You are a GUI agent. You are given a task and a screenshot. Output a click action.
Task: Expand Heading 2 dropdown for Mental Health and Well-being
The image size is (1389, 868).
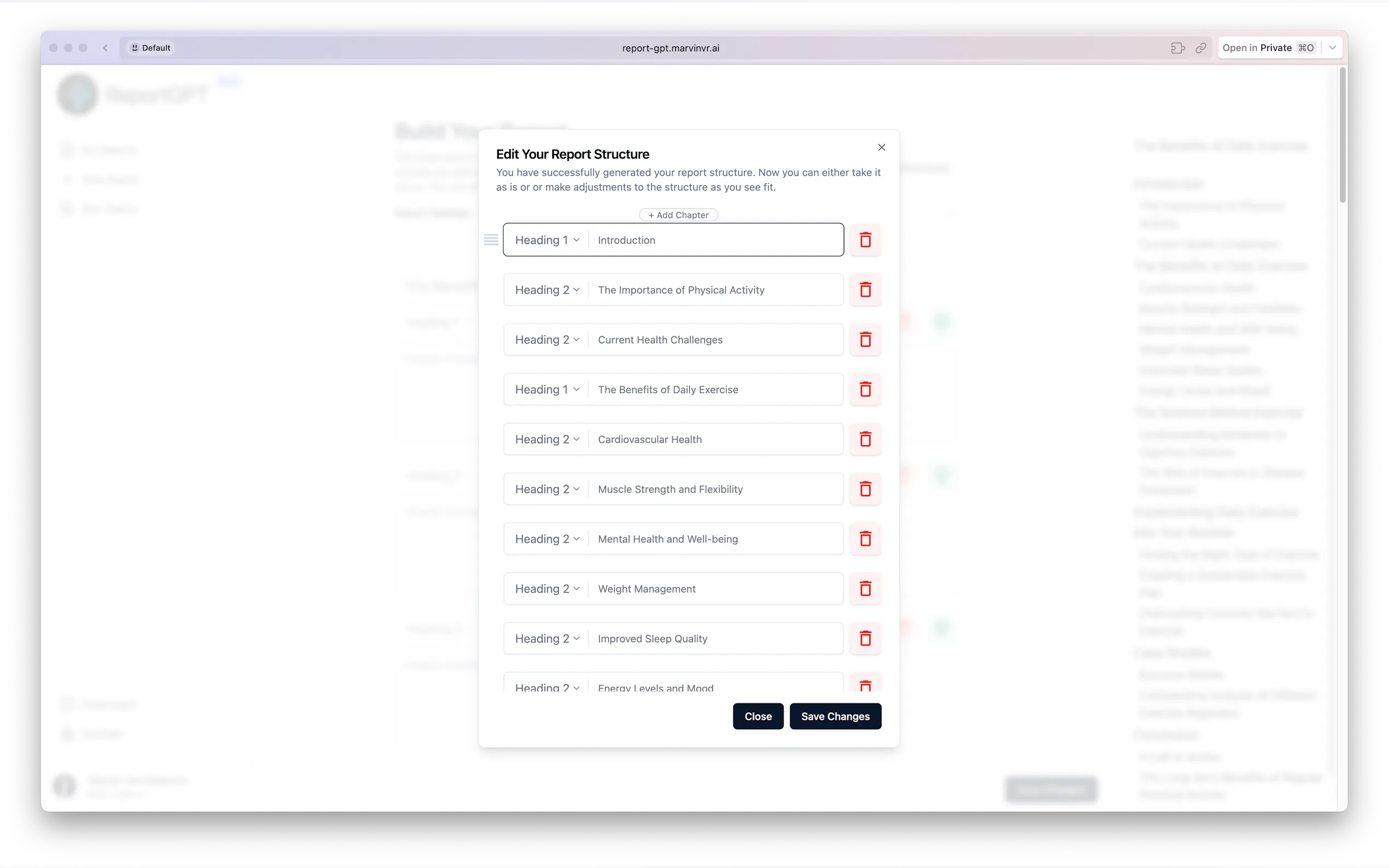coord(547,539)
